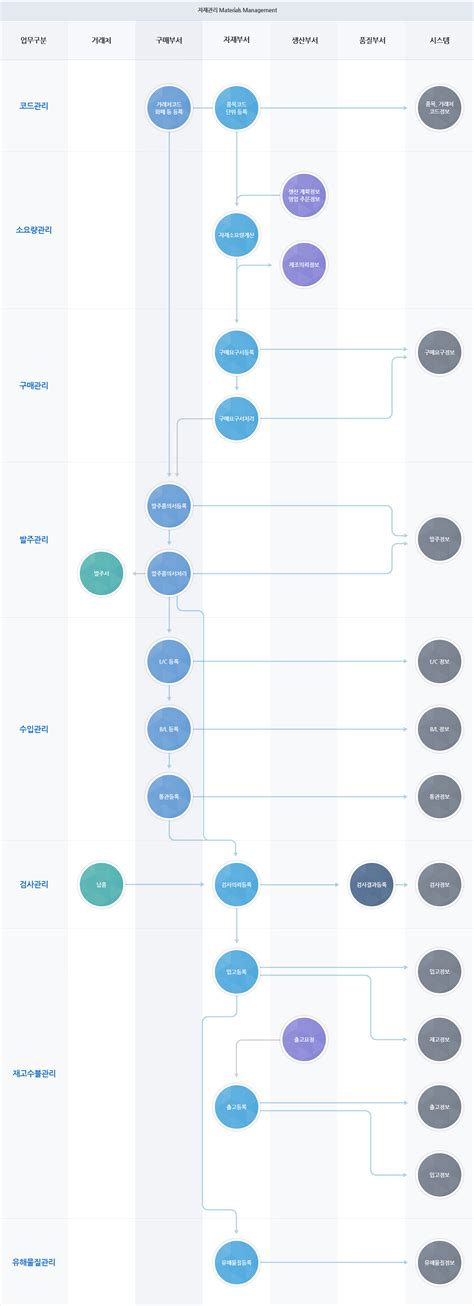
Task: Click the 구매요구서등록 node
Action: (237, 351)
